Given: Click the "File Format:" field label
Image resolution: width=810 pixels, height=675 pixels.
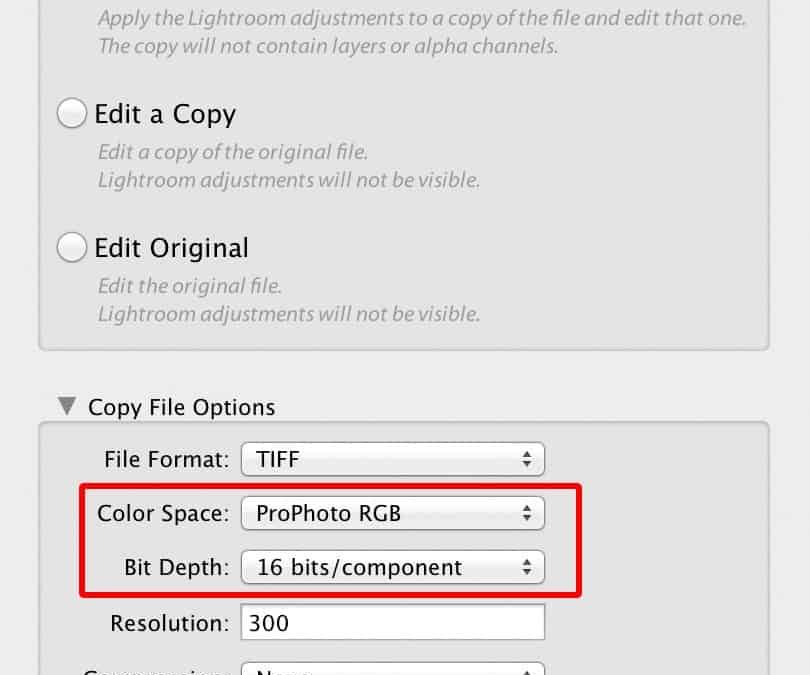Looking at the screenshot, I should pyautogui.click(x=167, y=460).
